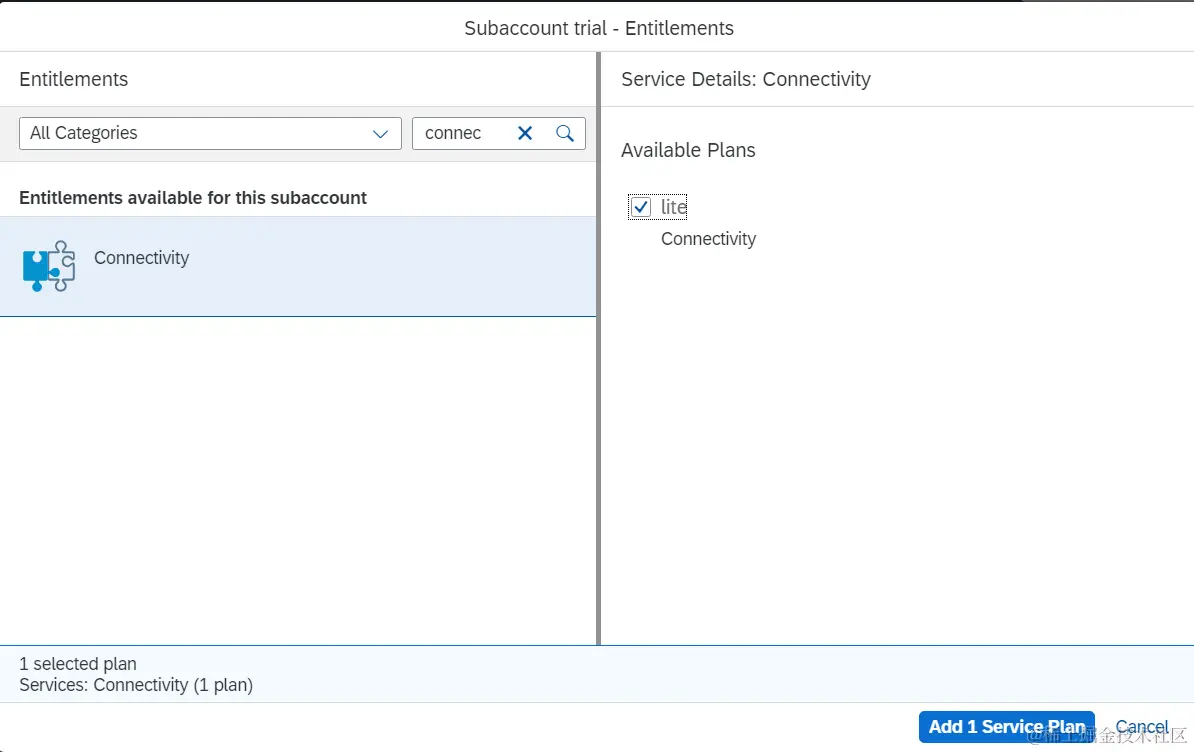This screenshot has height=752, width=1194.
Task: Click the 'Available Plans' heading
Action: point(688,150)
